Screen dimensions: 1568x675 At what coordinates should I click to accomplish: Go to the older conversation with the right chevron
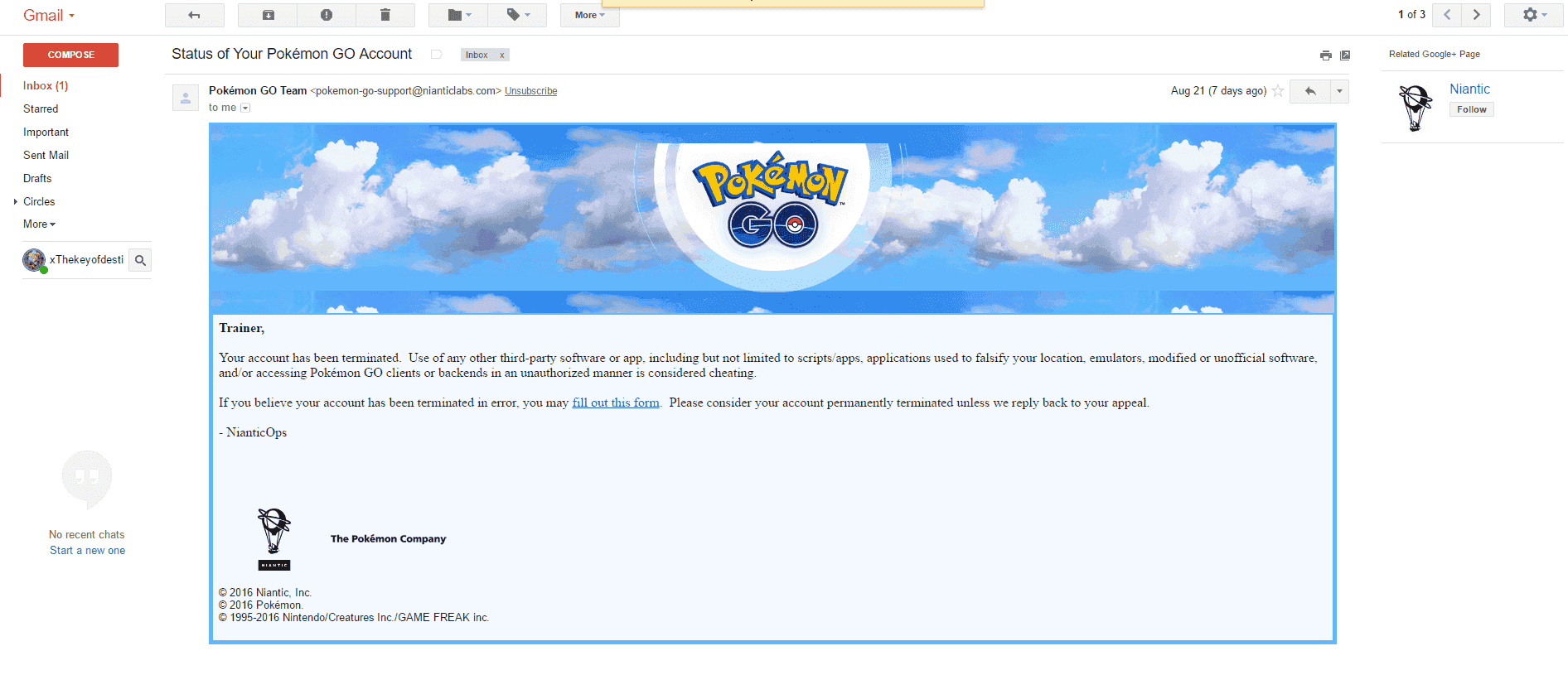(1476, 15)
